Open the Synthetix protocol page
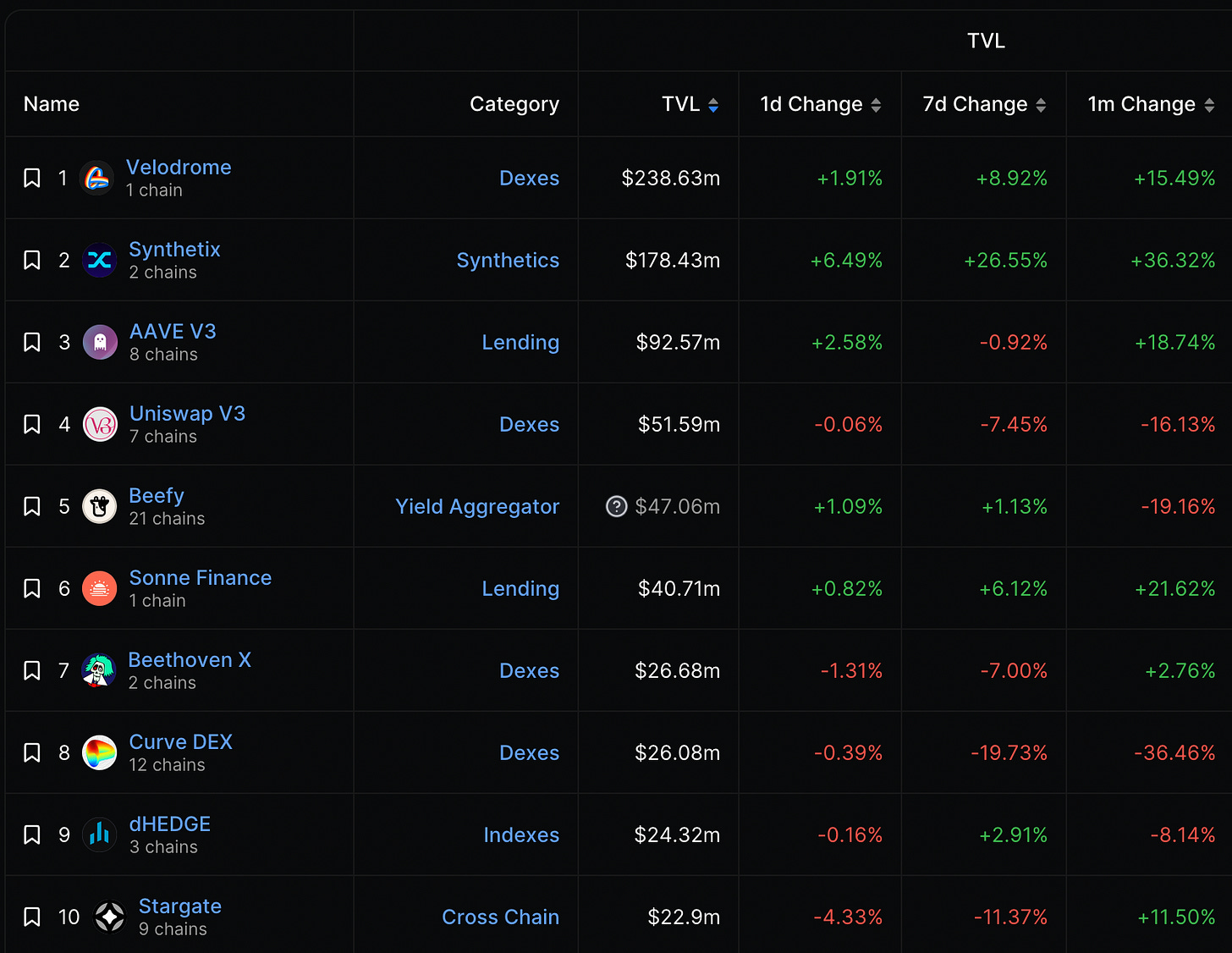Screen dimensions: 1232x953 coord(174,249)
